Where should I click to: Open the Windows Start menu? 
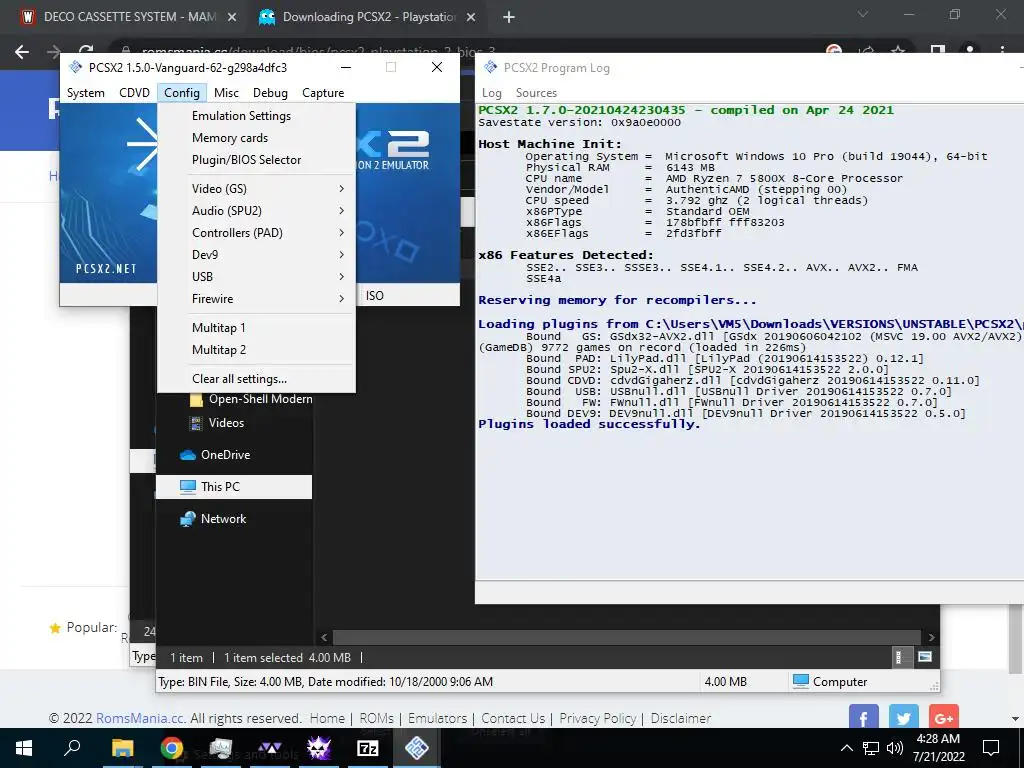[24, 748]
